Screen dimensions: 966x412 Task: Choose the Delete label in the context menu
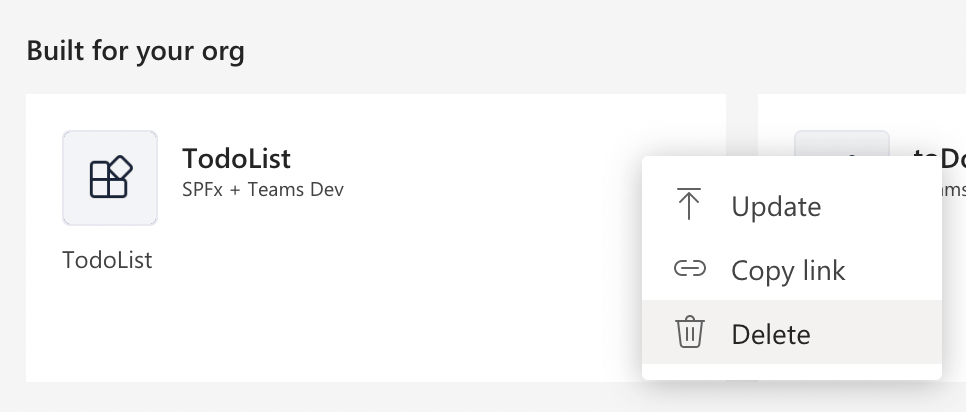click(770, 334)
